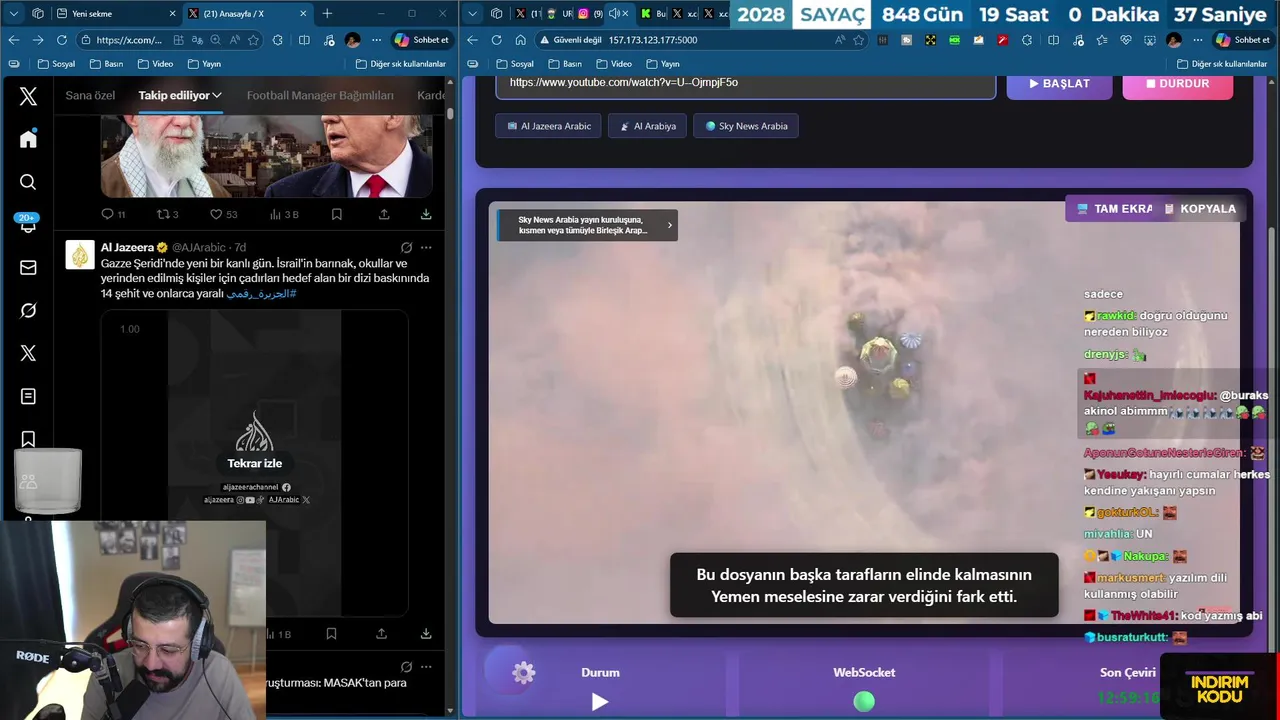
Task: Click green WebSocket status indicator
Action: 864,702
